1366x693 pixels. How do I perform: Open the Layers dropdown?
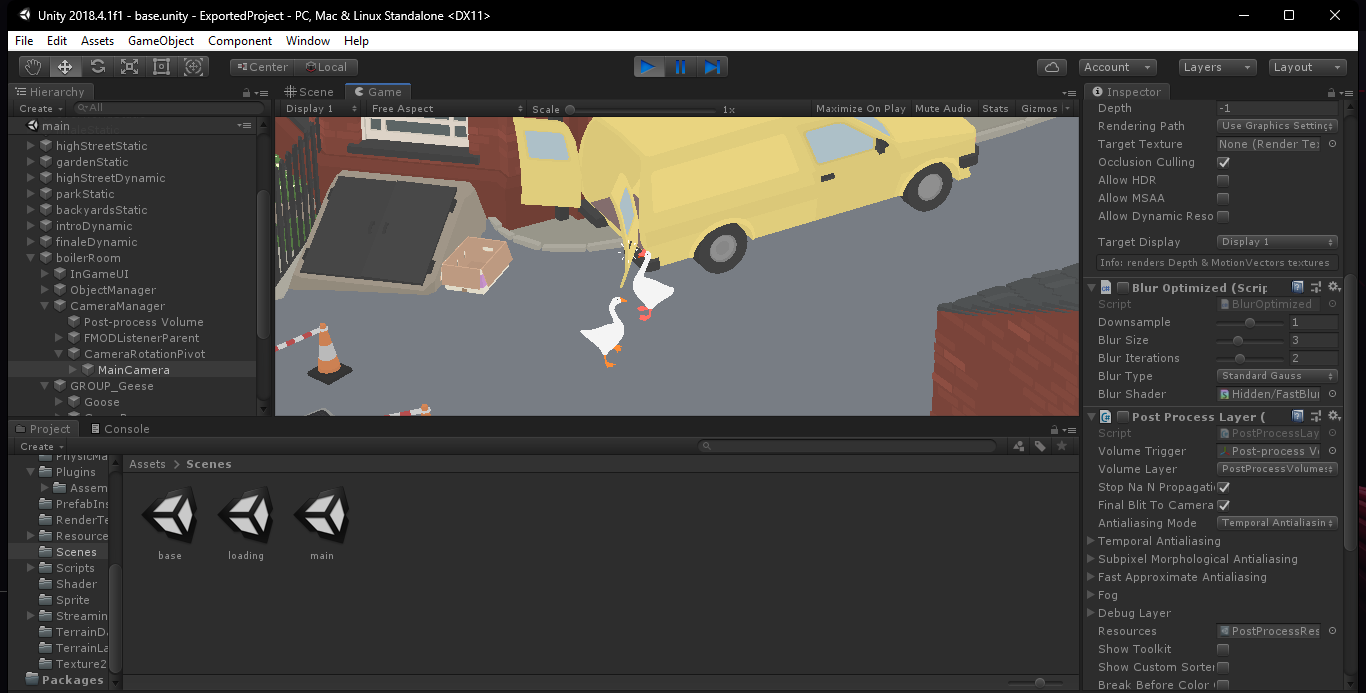[x=1217, y=67]
